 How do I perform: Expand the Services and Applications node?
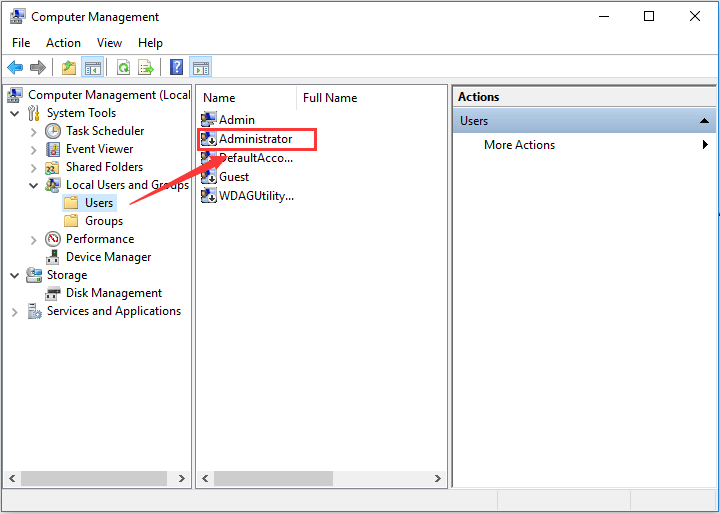click(x=14, y=312)
